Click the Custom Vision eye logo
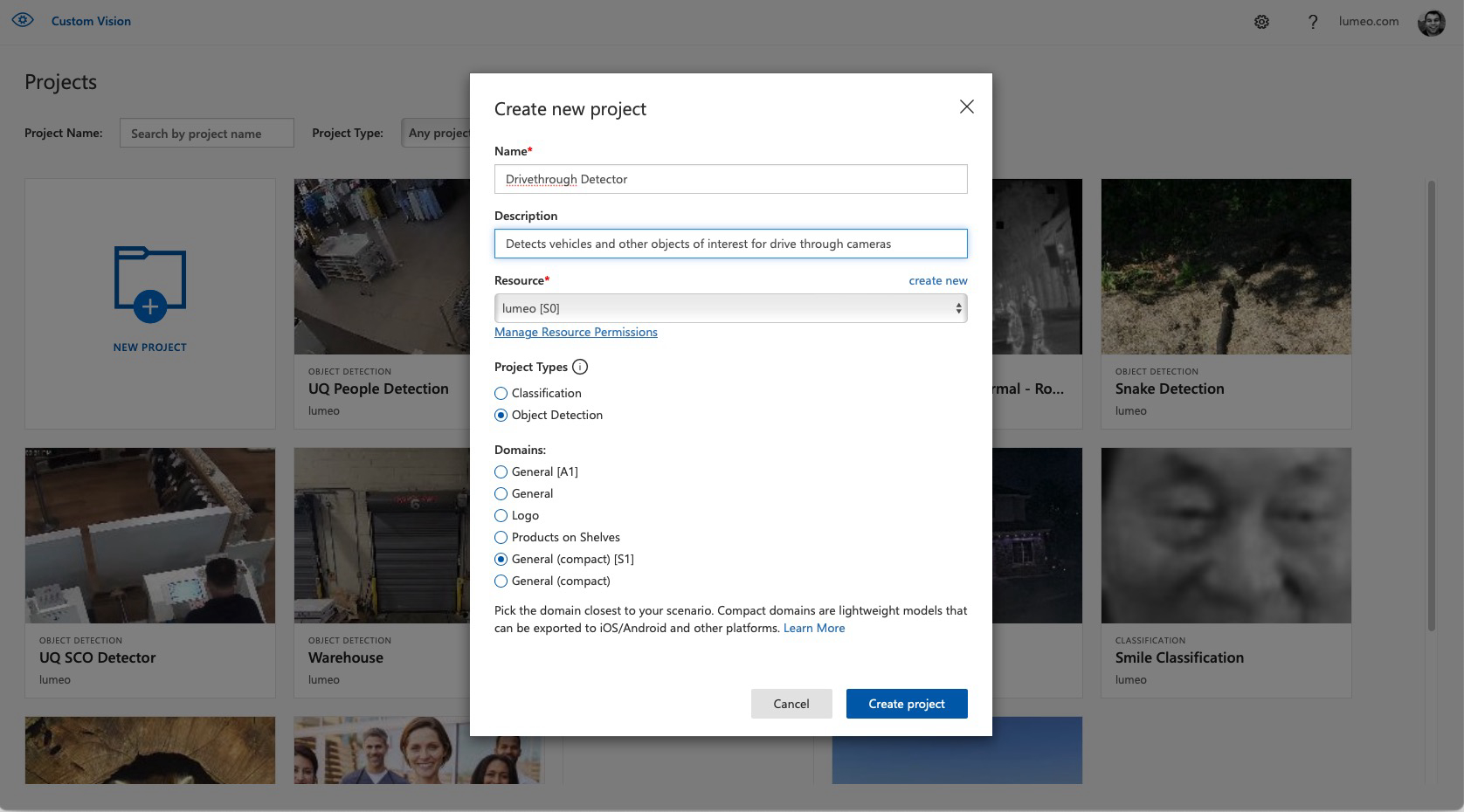The height and width of the screenshot is (812, 1464). [x=23, y=20]
